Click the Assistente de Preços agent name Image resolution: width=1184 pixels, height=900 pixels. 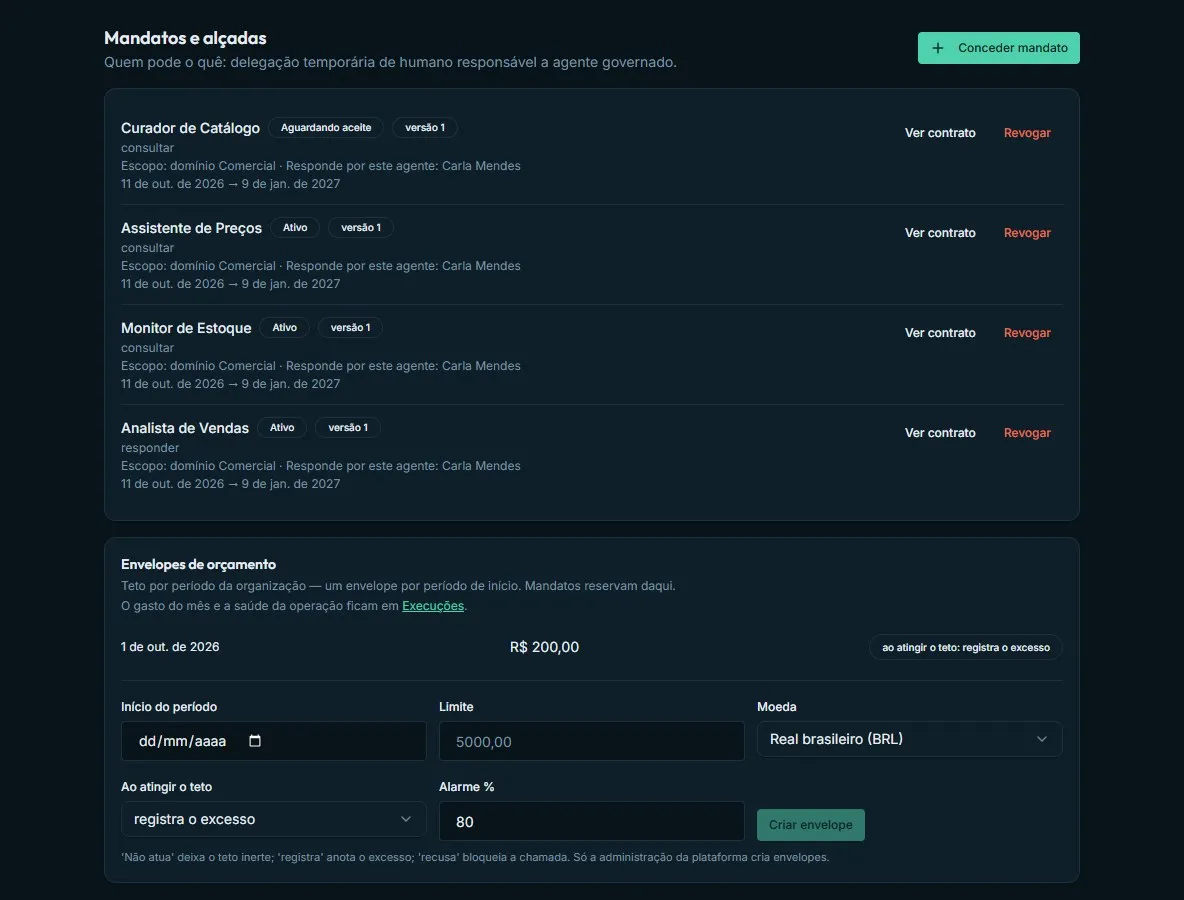(192, 228)
